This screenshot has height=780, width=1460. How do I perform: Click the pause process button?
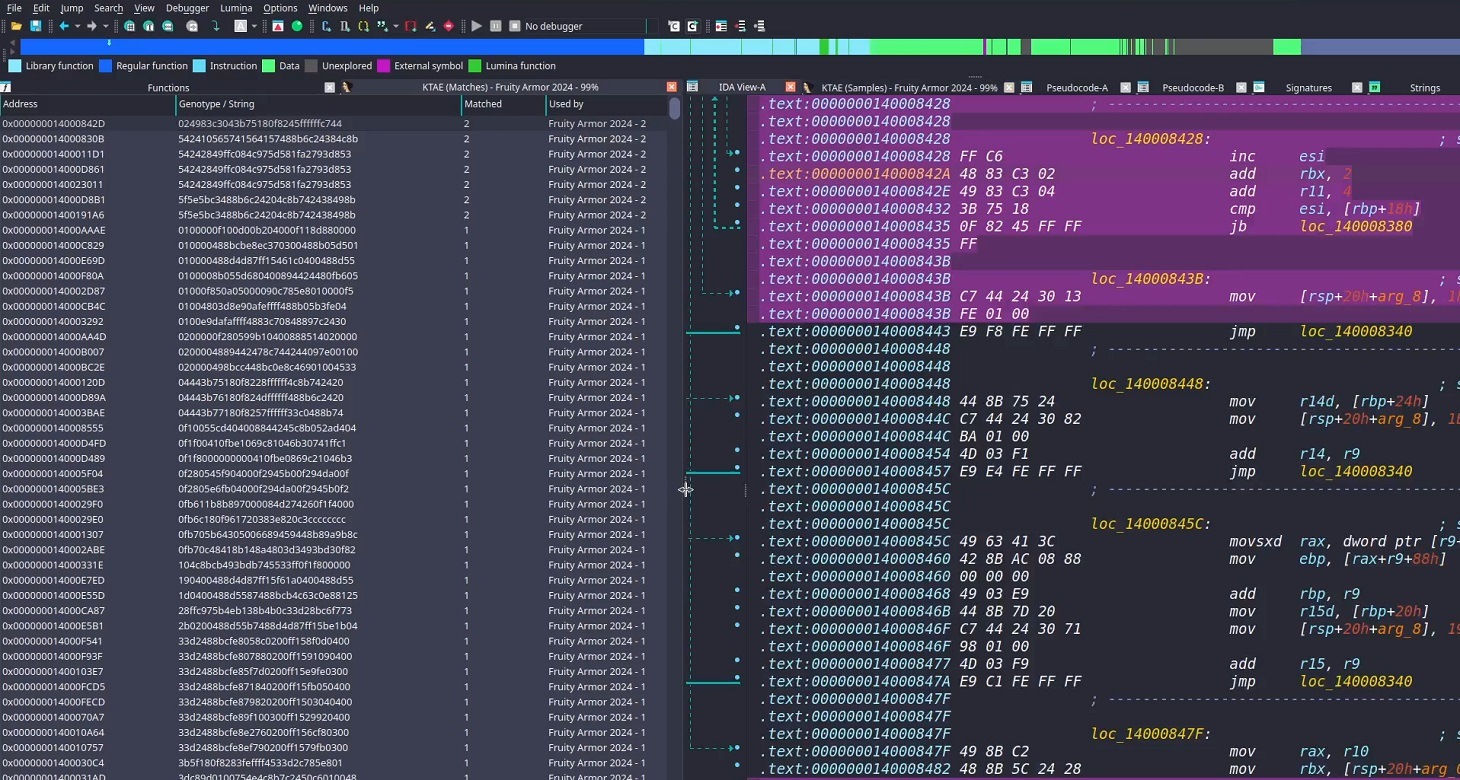495,26
